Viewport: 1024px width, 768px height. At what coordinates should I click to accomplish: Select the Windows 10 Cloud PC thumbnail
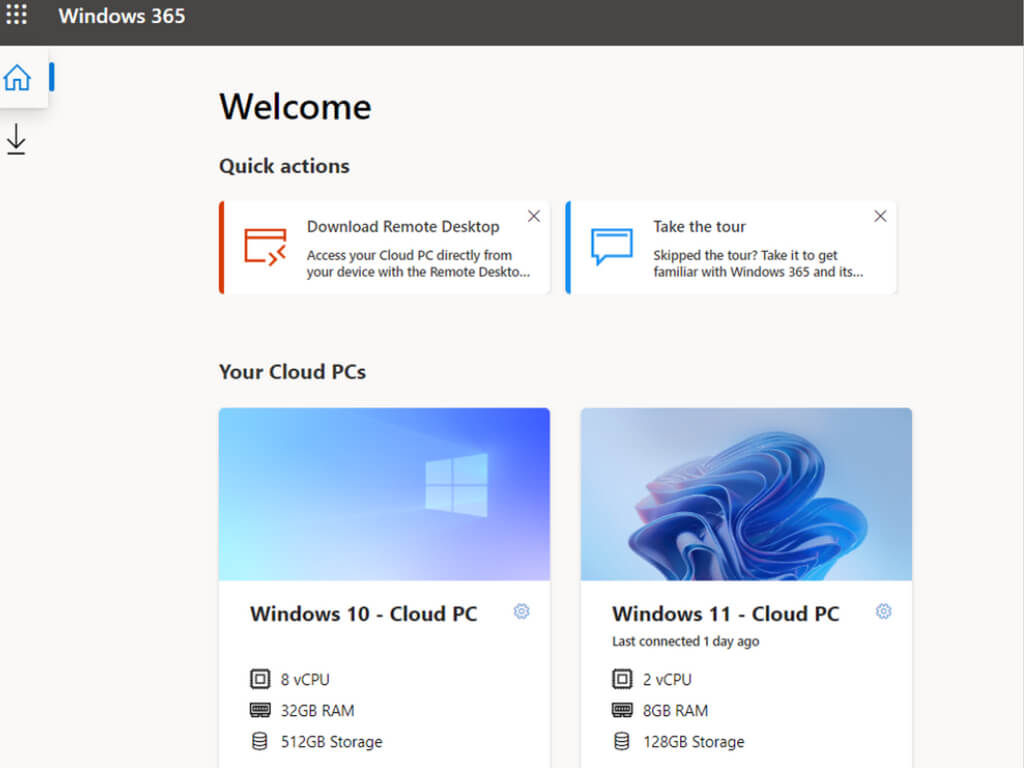point(385,494)
